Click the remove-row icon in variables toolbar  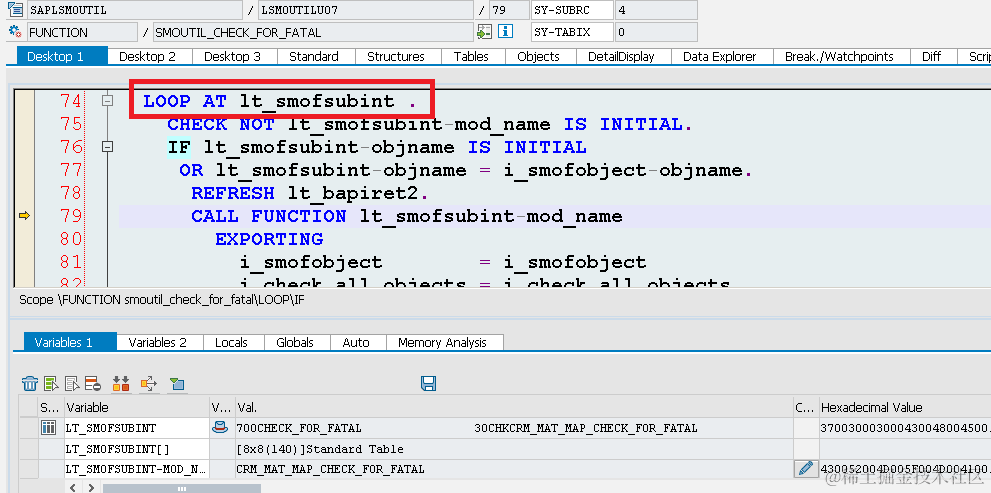(x=93, y=383)
